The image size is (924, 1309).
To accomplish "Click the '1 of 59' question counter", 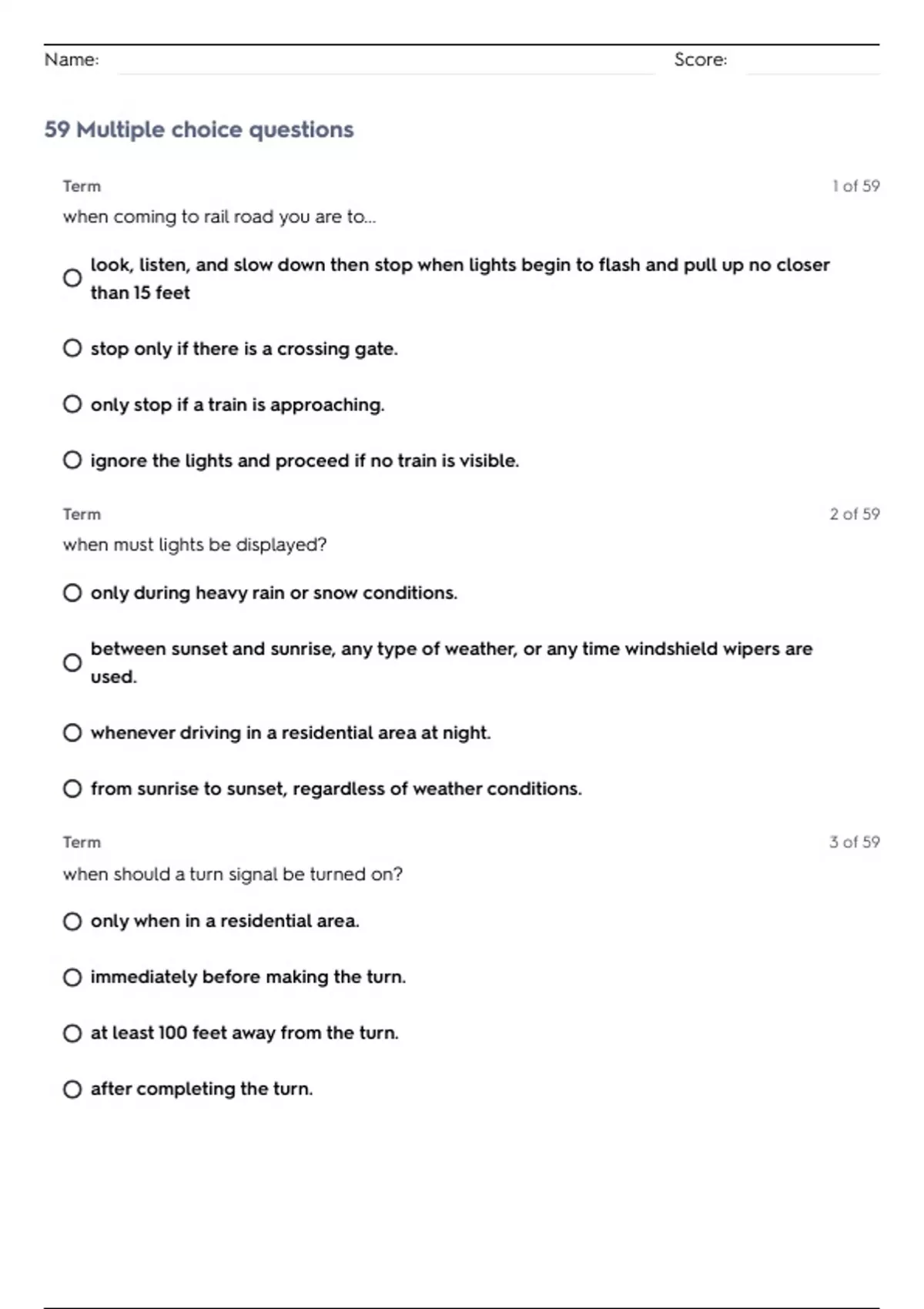I will coord(855,186).
